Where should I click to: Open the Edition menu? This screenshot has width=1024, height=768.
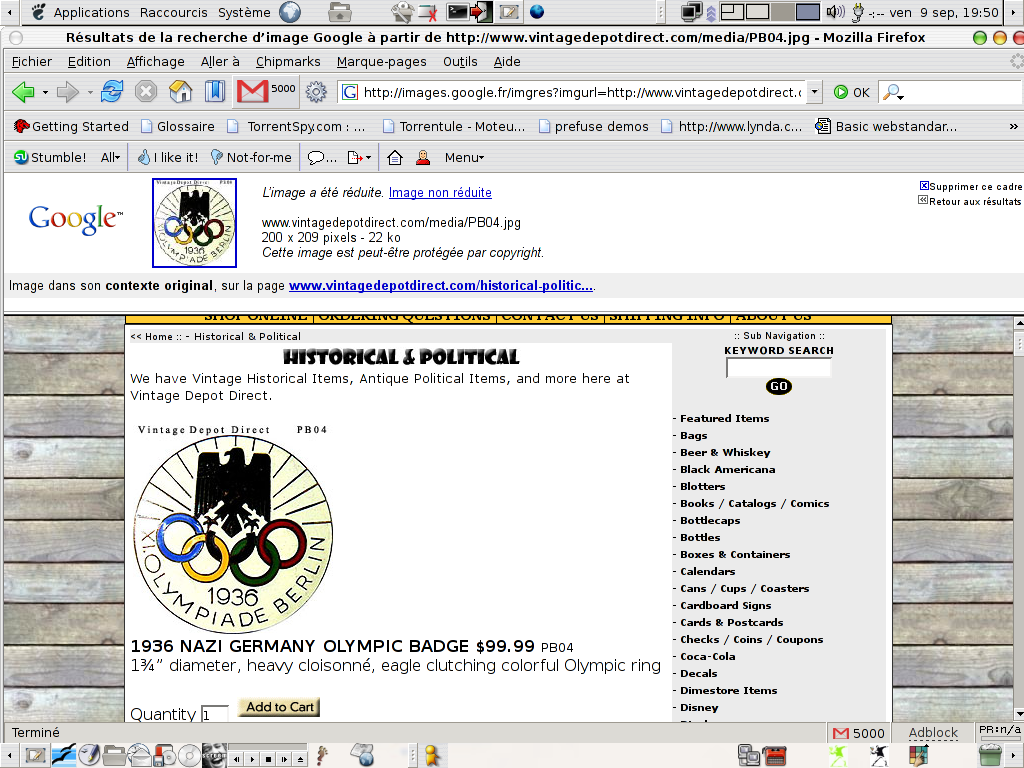click(x=89, y=61)
